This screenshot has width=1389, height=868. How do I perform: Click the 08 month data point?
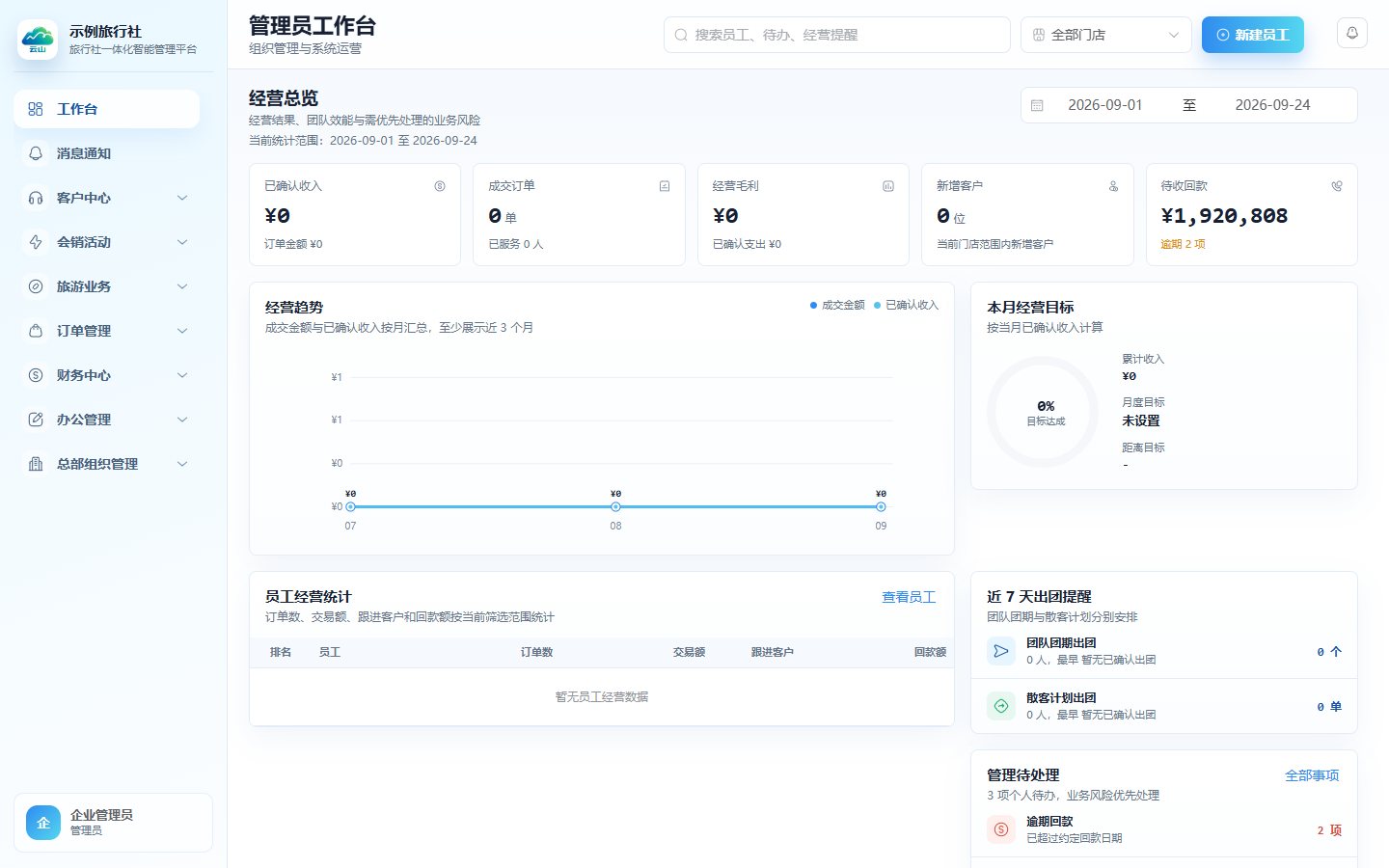click(615, 506)
